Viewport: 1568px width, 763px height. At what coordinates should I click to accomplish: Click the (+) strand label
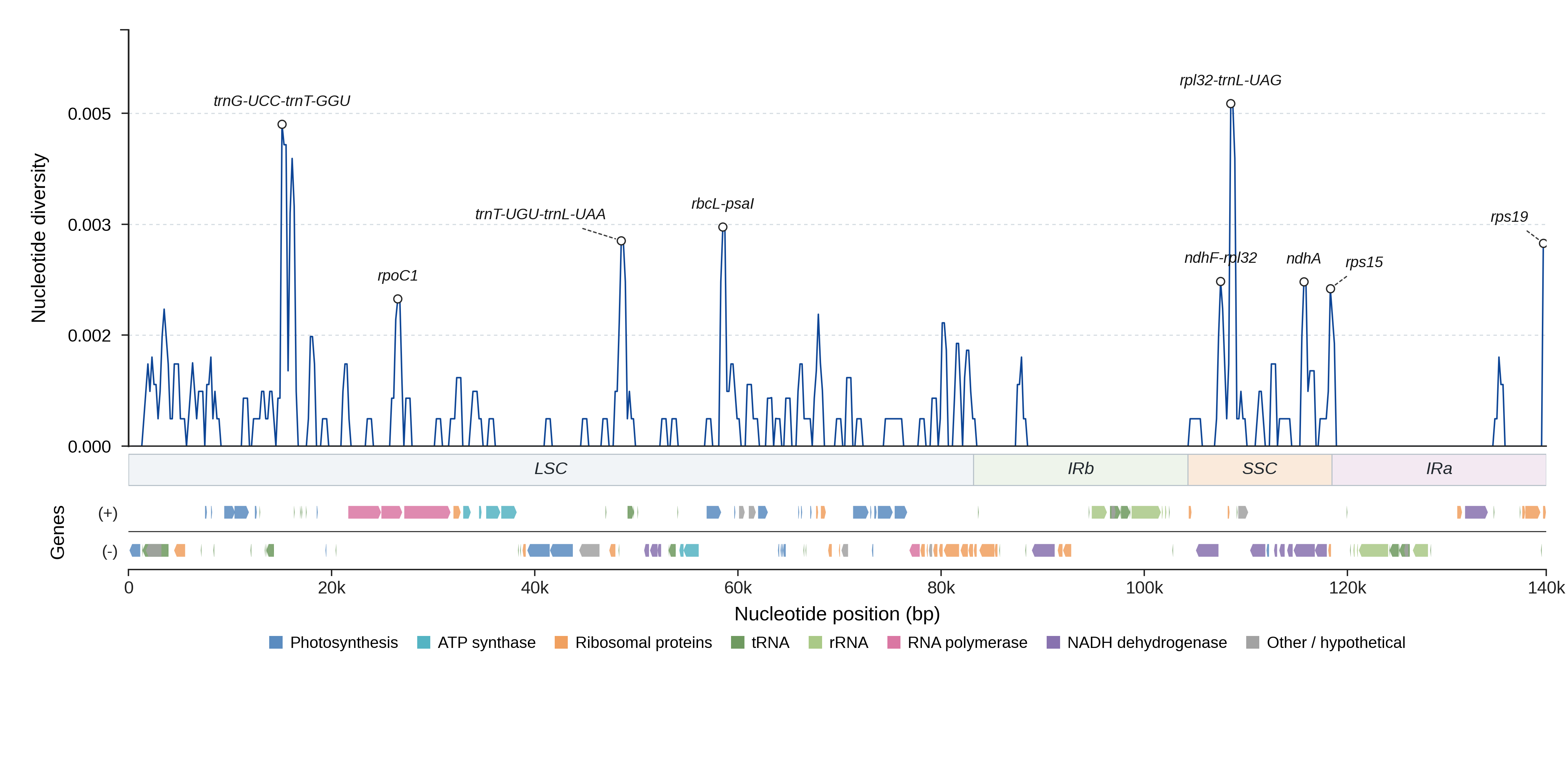(108, 513)
